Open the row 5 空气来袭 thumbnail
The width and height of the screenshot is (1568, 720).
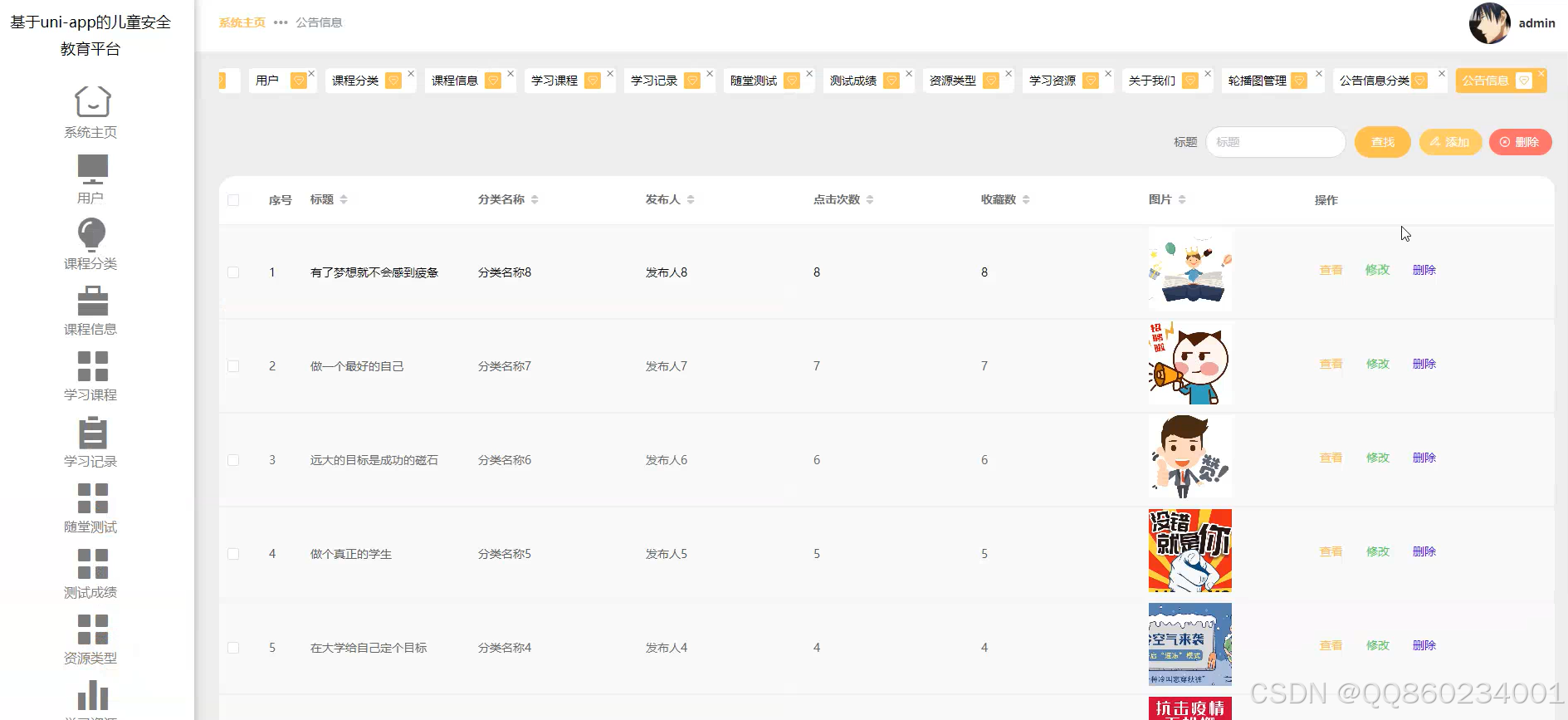1190,644
